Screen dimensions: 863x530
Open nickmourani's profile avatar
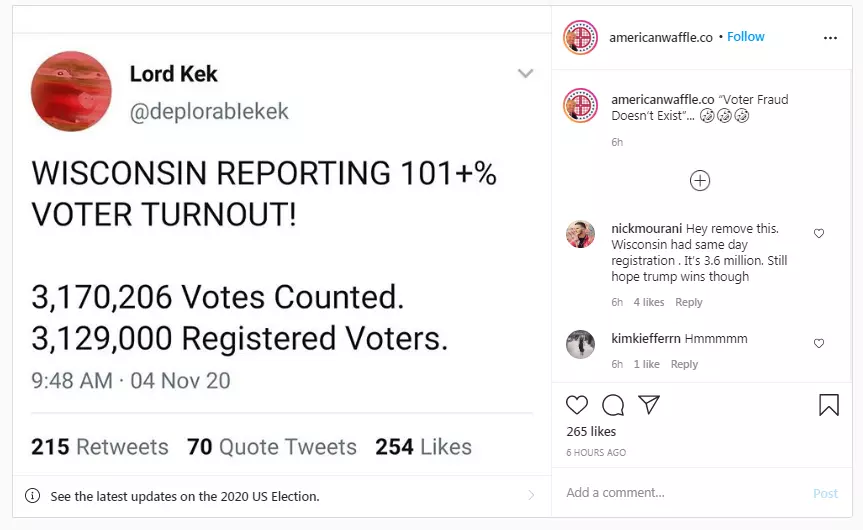581,234
